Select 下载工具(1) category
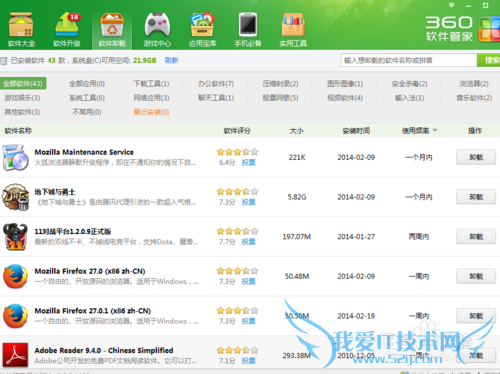Viewport: 500px width, 374px height. (151, 83)
